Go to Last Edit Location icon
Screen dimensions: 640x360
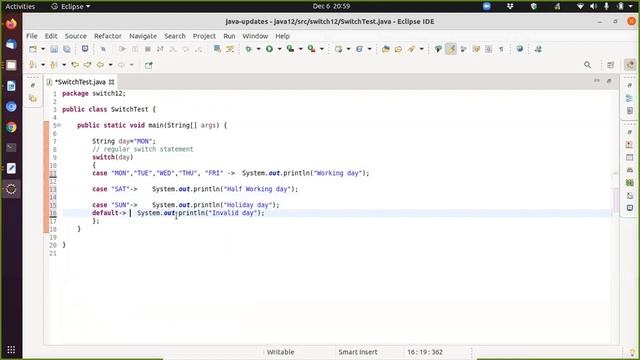coord(75,65)
